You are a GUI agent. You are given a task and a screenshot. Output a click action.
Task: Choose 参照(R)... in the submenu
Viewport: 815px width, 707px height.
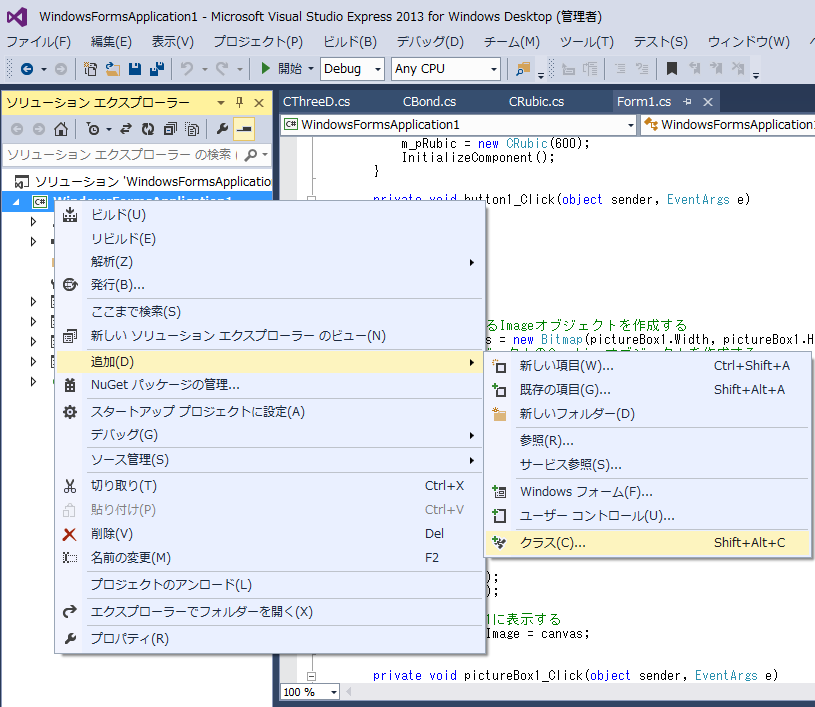(648, 441)
